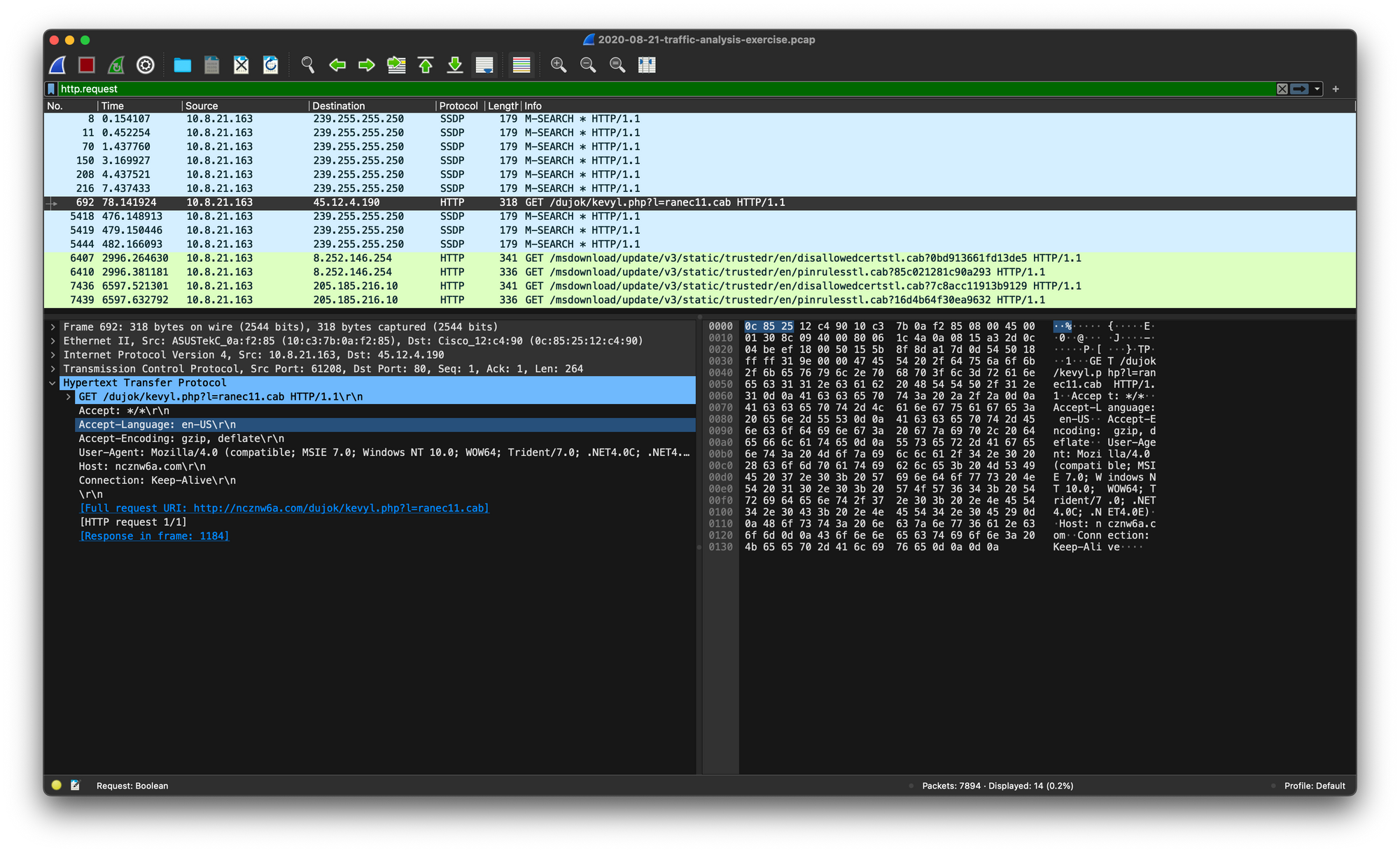Viewport: 1400px width, 853px height.
Task: Select the Accept-Encoding header field
Action: (x=386, y=438)
